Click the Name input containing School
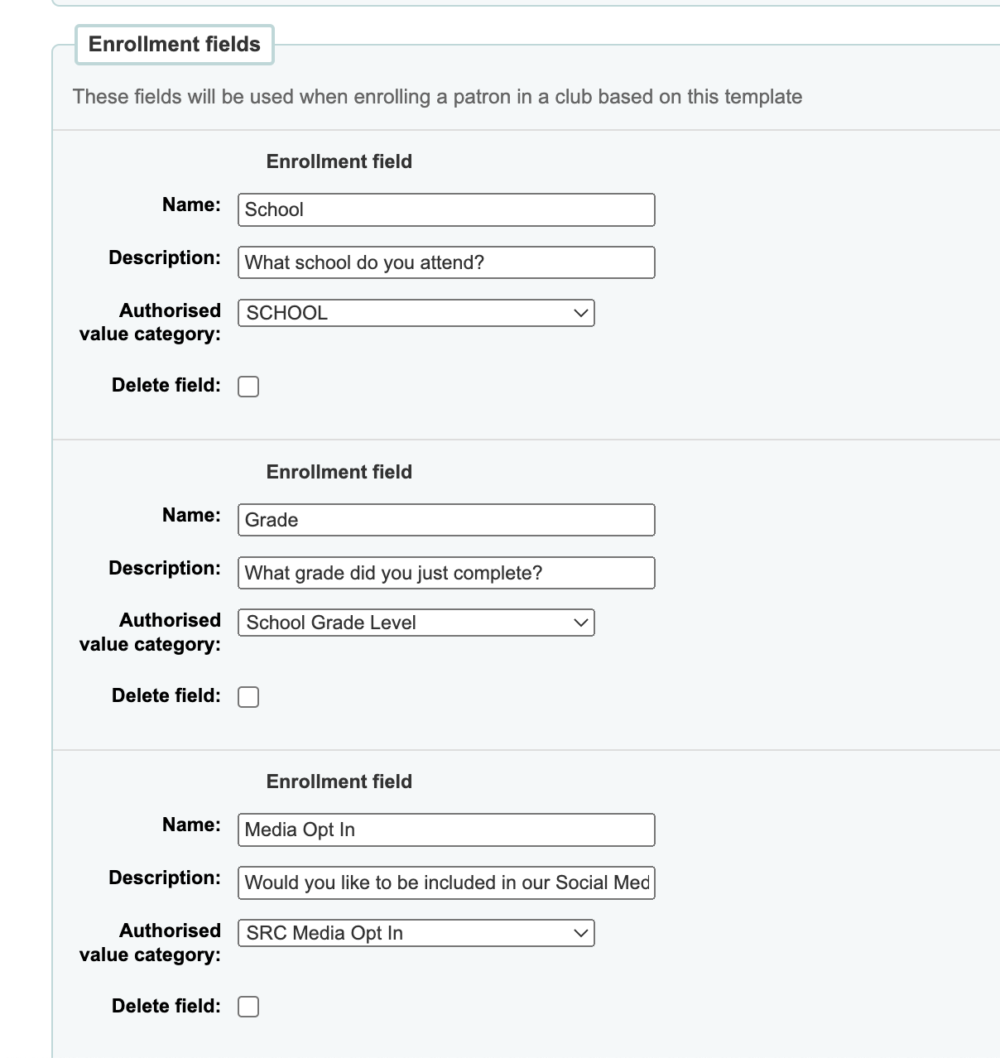 point(446,210)
